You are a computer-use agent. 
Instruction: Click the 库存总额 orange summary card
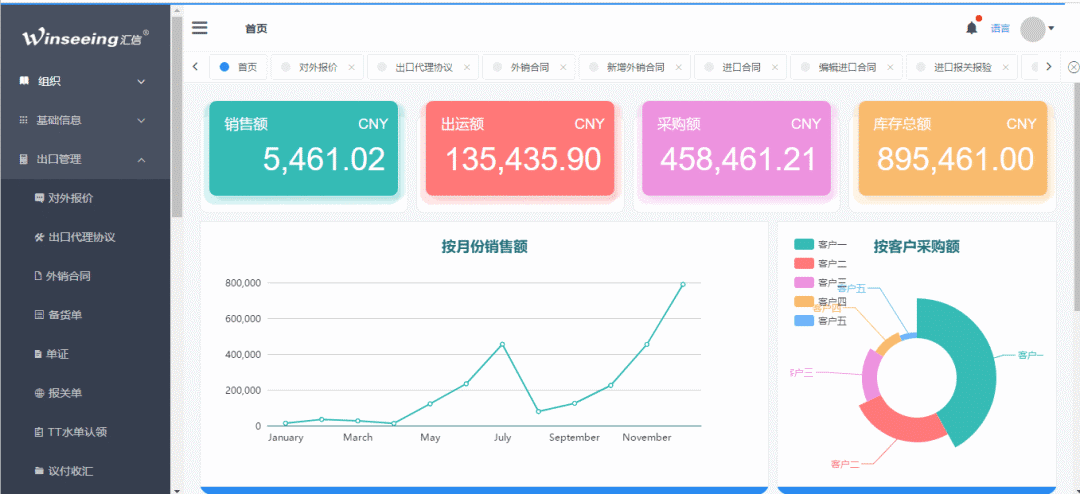tap(953, 148)
